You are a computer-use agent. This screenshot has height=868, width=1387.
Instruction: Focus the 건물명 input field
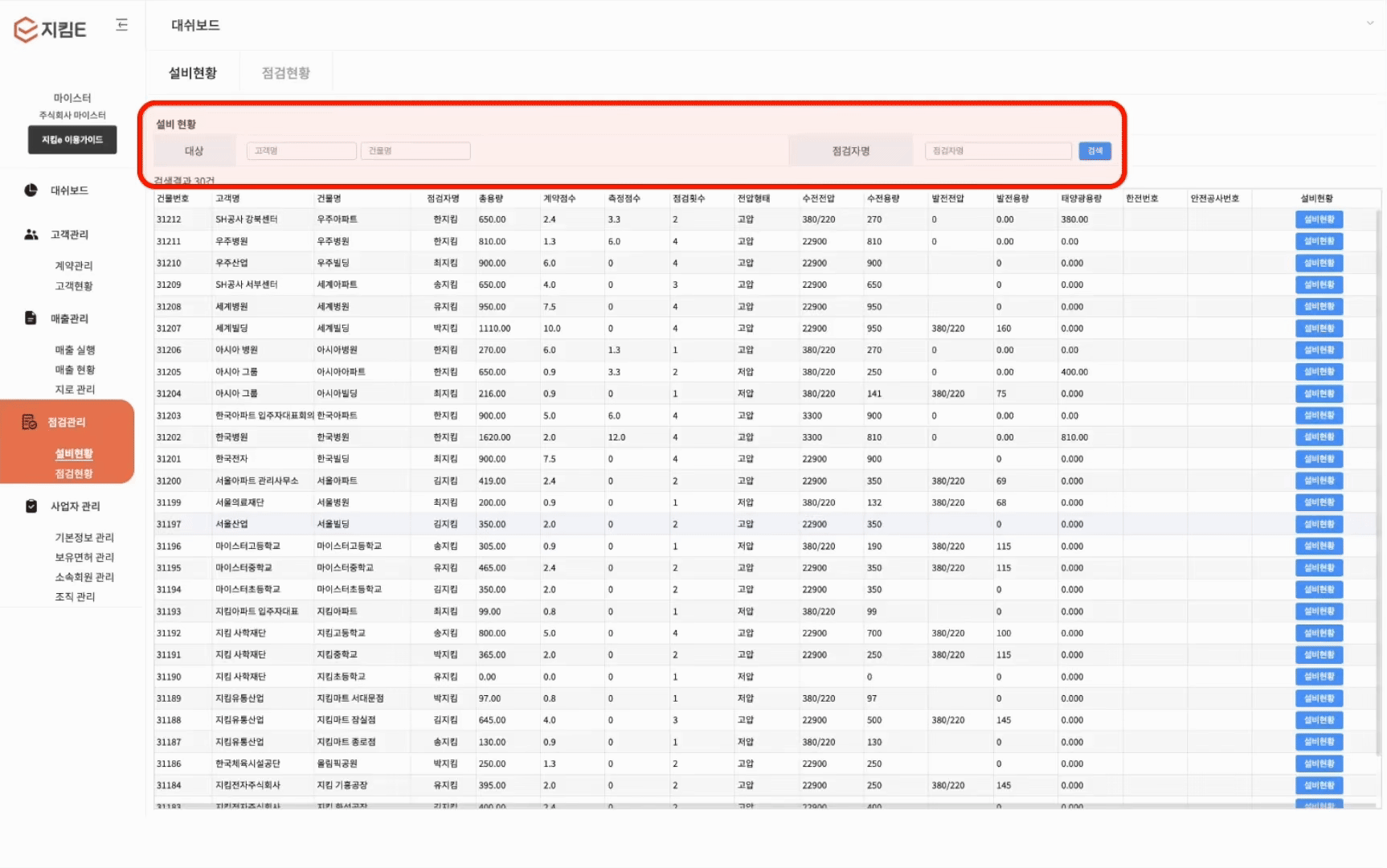(415, 151)
